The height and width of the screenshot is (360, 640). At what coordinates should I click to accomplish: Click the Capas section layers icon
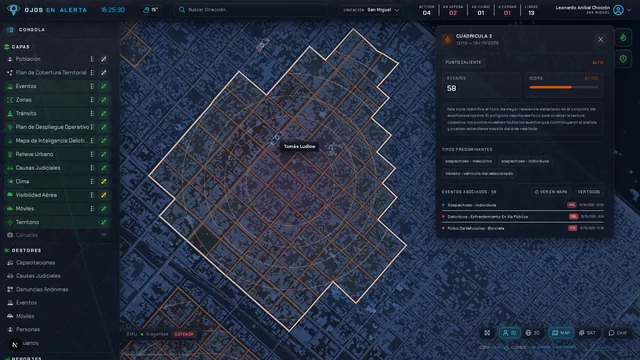(x=7, y=47)
